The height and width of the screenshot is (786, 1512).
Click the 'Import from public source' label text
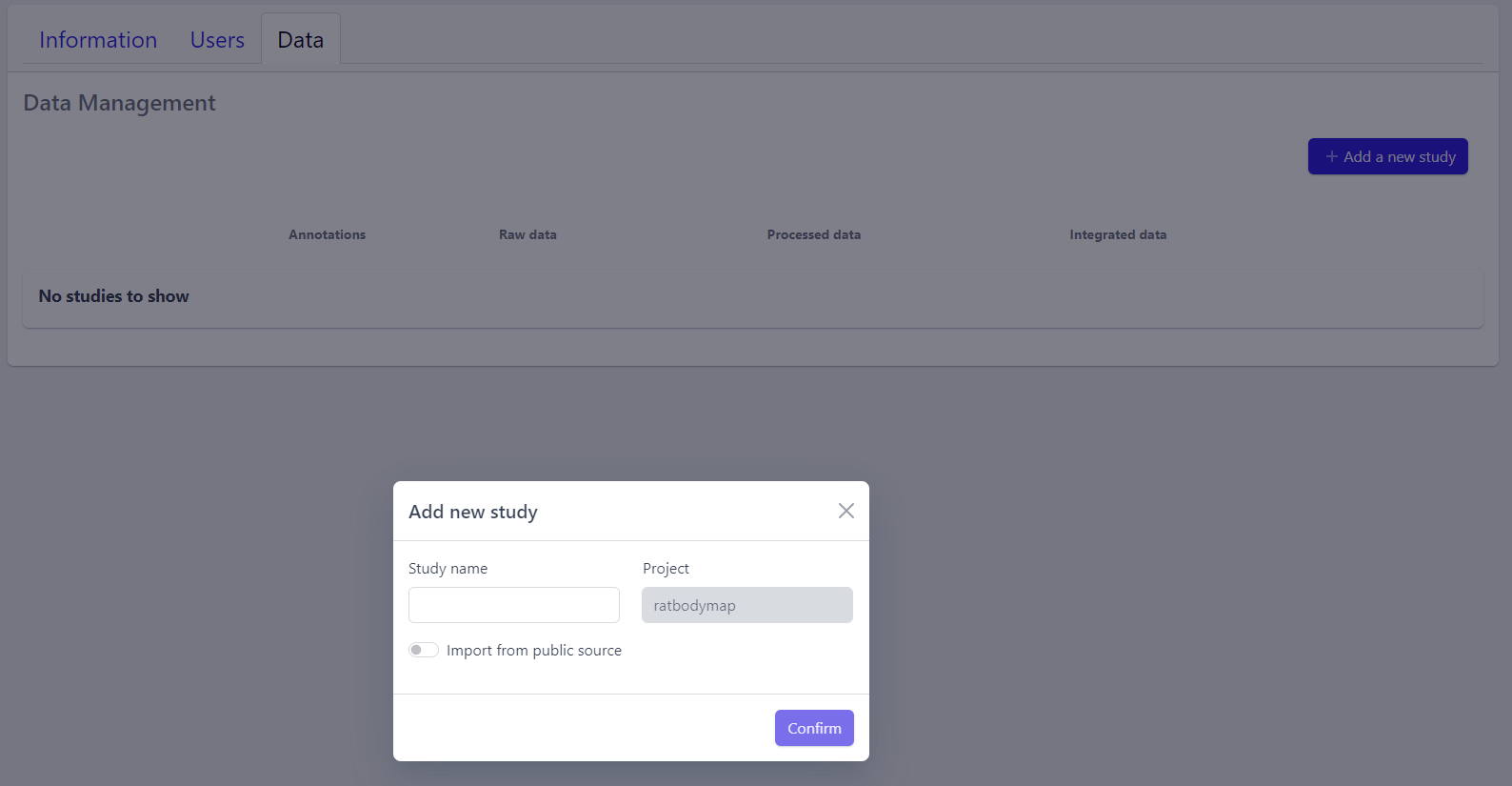click(x=533, y=651)
